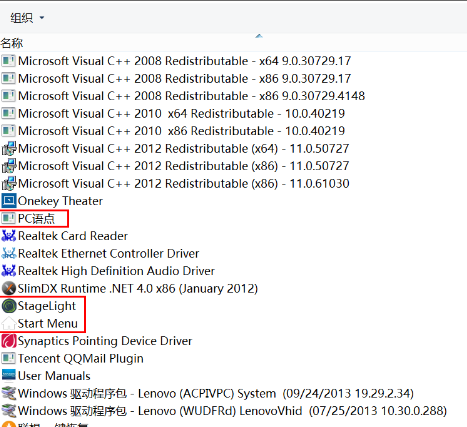Select the User Manuals entry text
The width and height of the screenshot is (467, 427).
[54, 376]
